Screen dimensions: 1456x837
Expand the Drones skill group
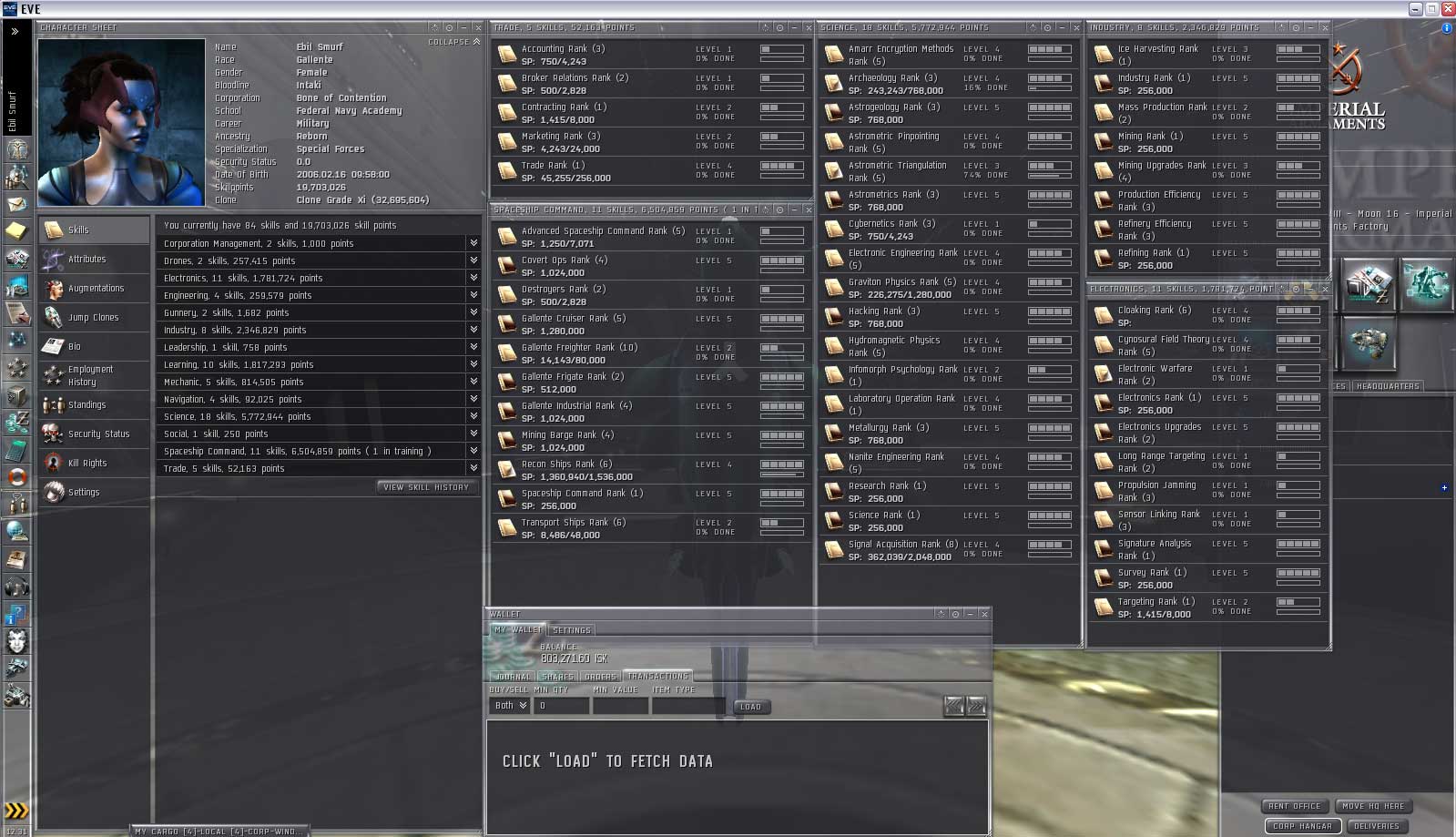pos(473,260)
